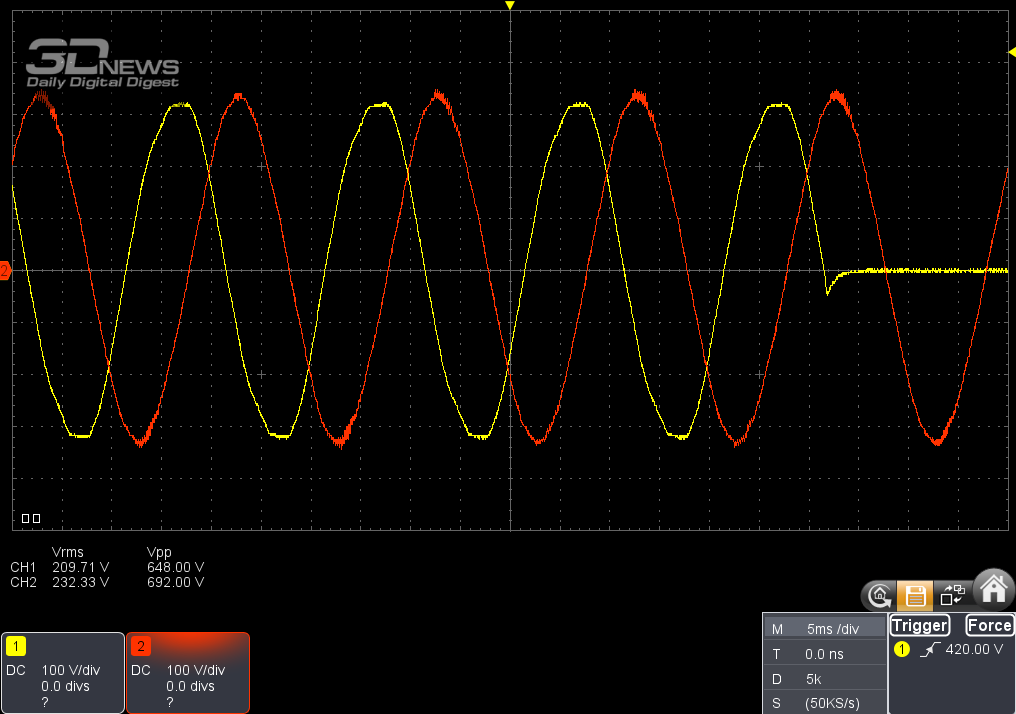Open channel 1 settings panel
Viewport: 1016px width, 714px height.
(x=62, y=673)
